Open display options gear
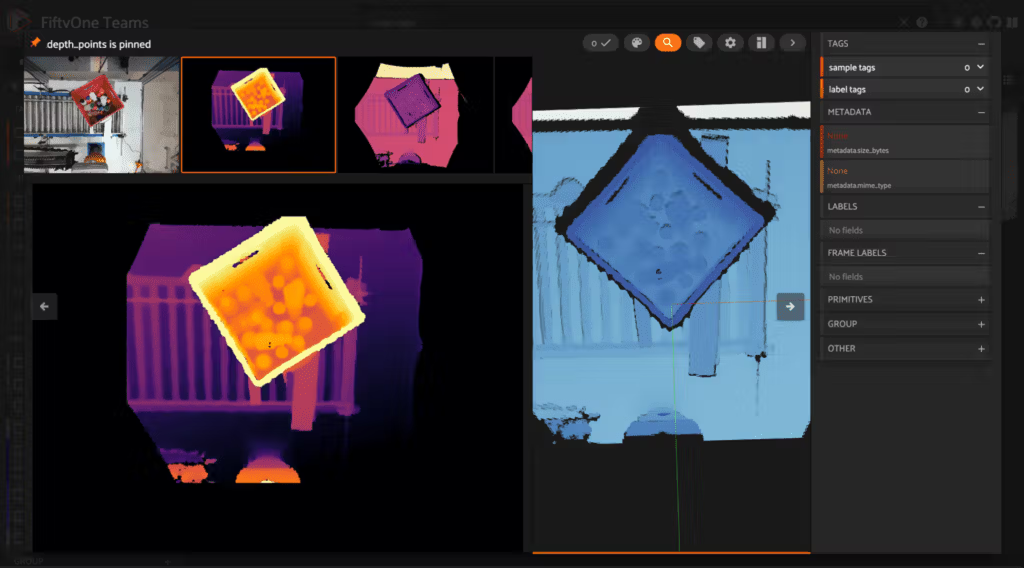Image resolution: width=1024 pixels, height=568 pixels. pos(730,43)
